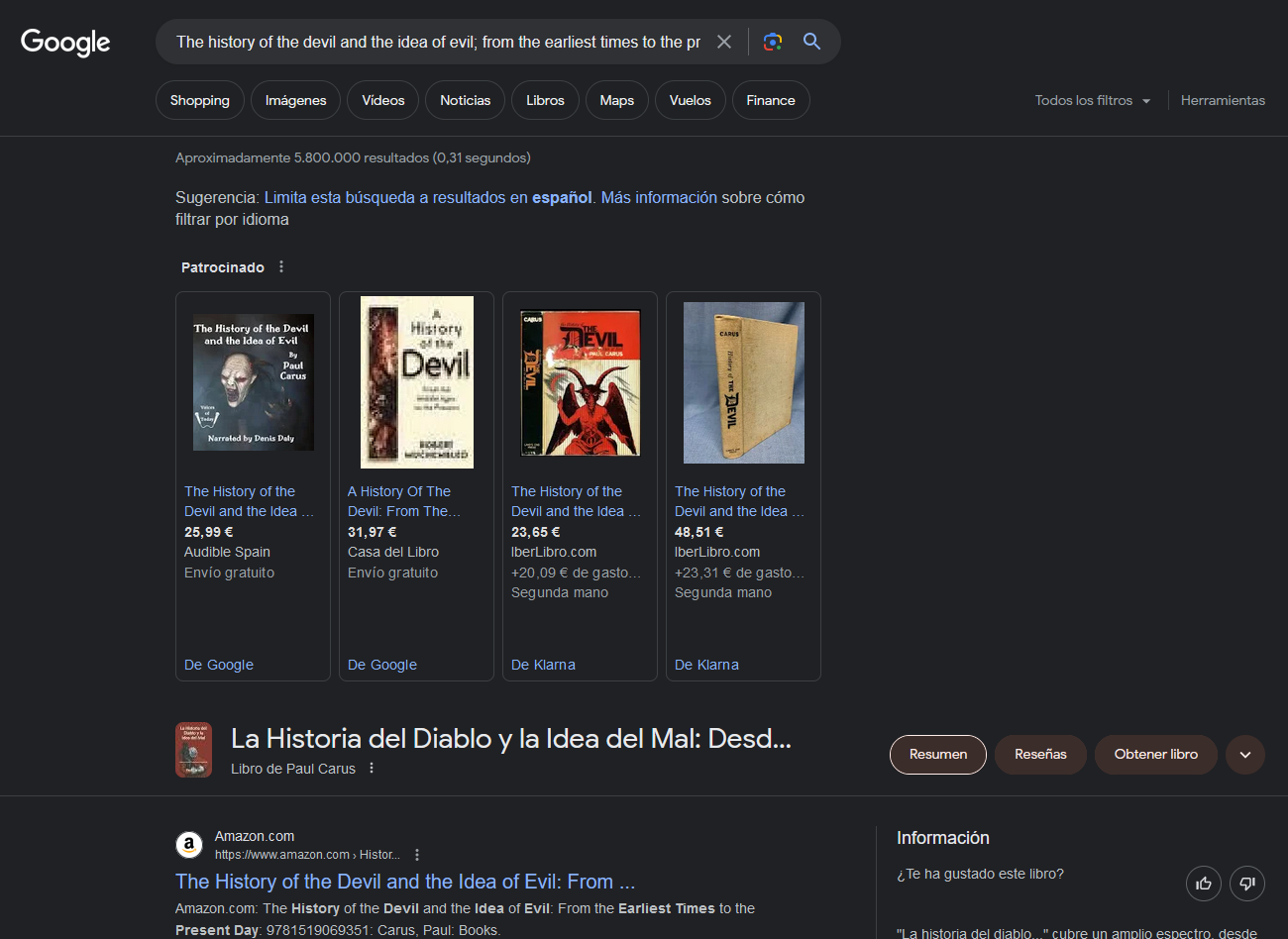Click the magnifier search icon
The width and height of the screenshot is (1288, 939).
[x=811, y=42]
